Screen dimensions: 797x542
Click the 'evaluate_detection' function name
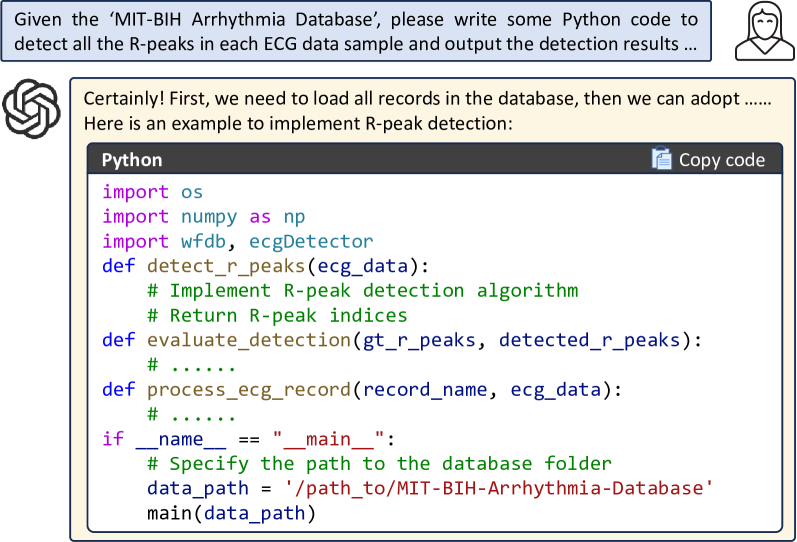(x=247, y=340)
